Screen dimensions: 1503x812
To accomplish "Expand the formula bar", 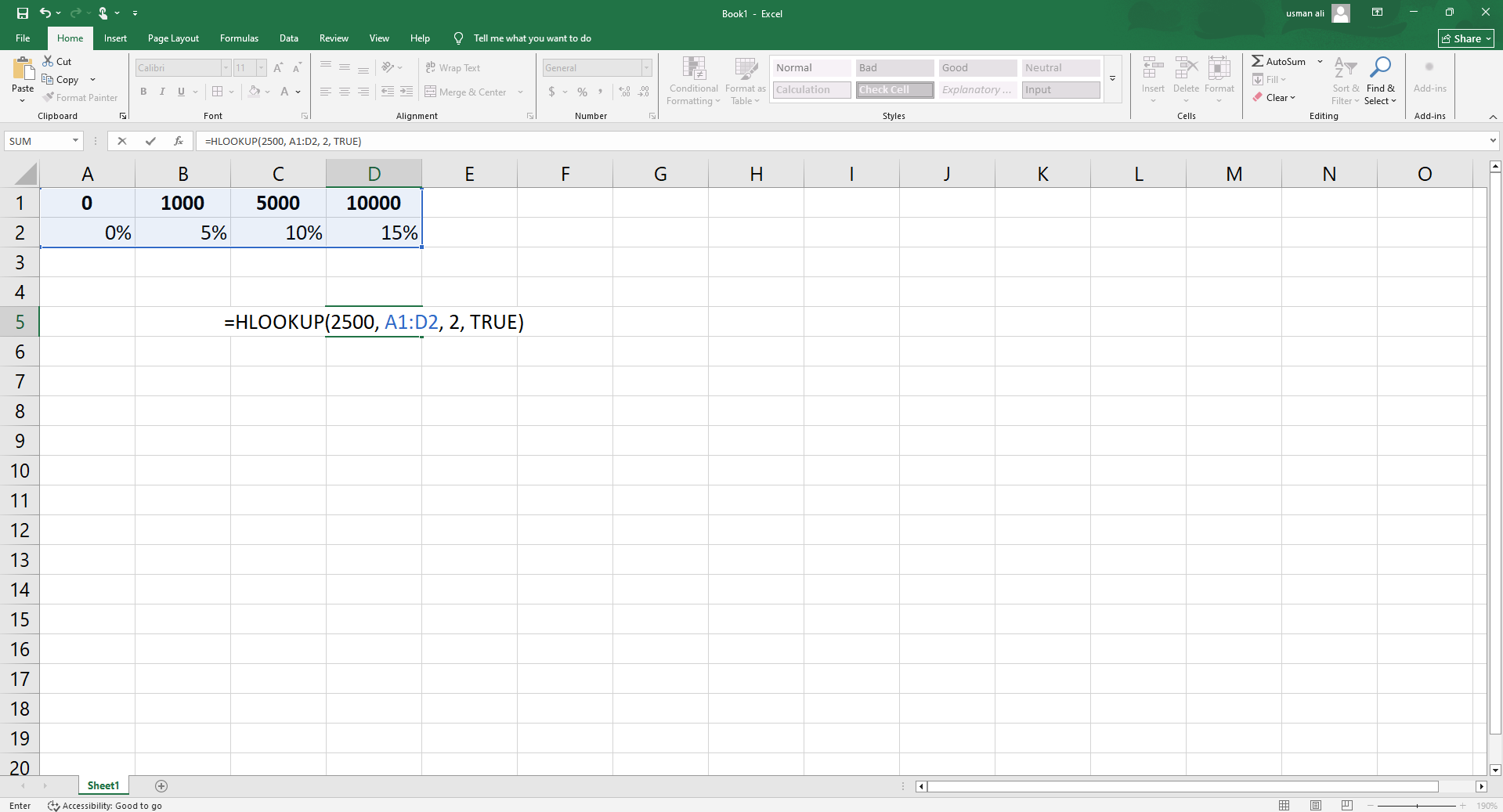I will tap(1493, 141).
